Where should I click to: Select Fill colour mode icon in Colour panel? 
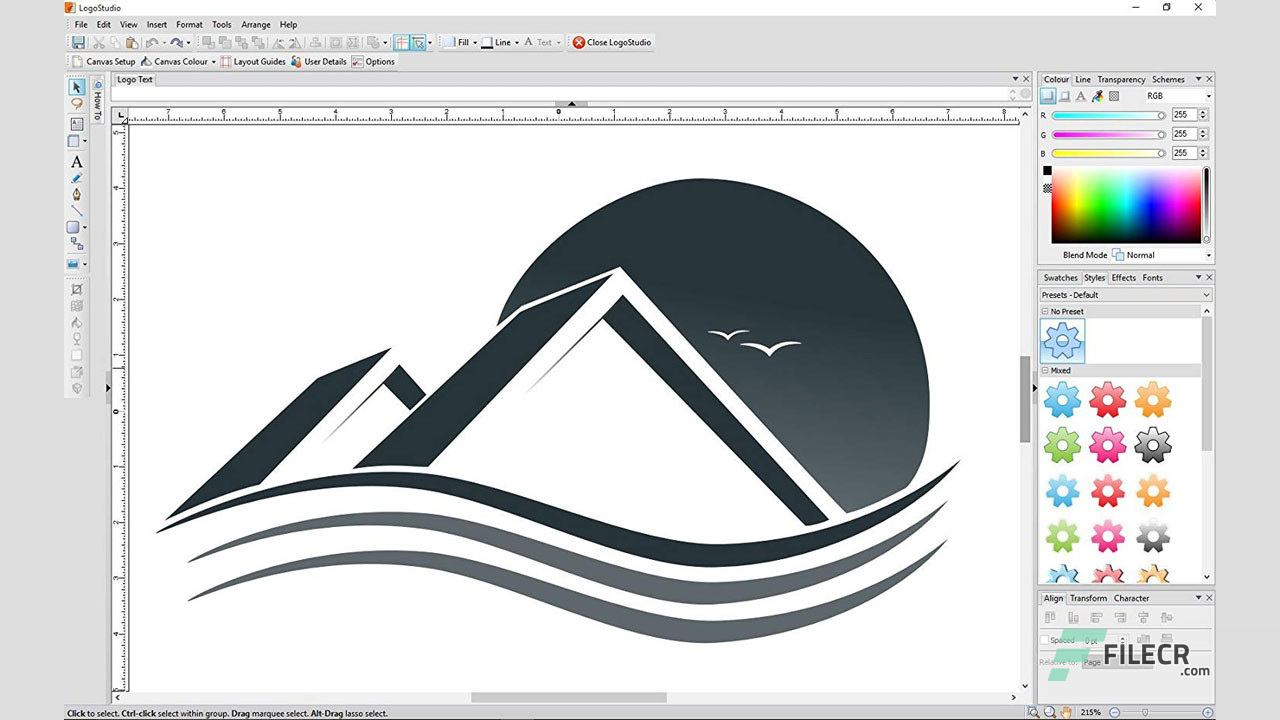tap(1048, 96)
